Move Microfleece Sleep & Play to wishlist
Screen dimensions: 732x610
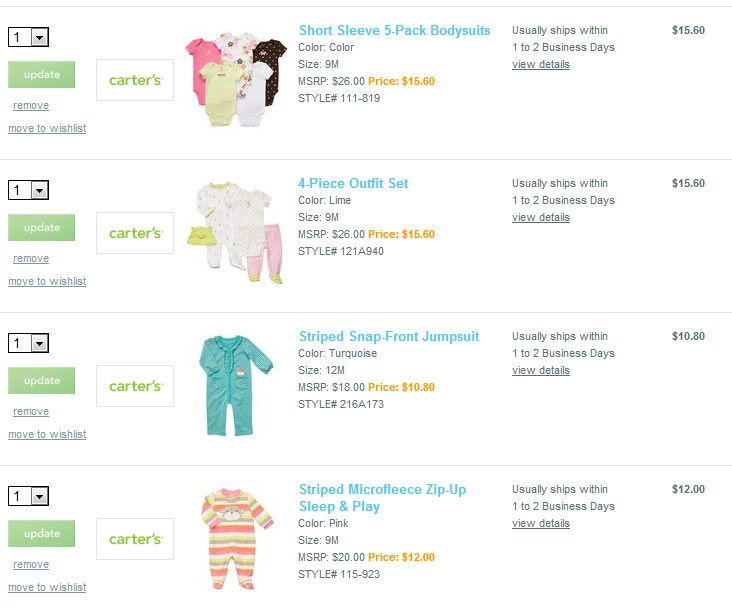pos(47,587)
